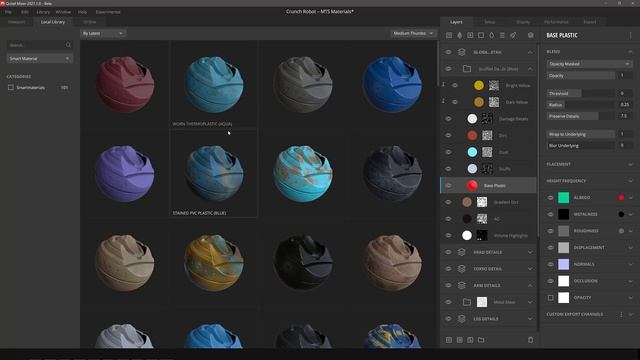Click the smart material icon in layer toolbar

(x=531, y=36)
